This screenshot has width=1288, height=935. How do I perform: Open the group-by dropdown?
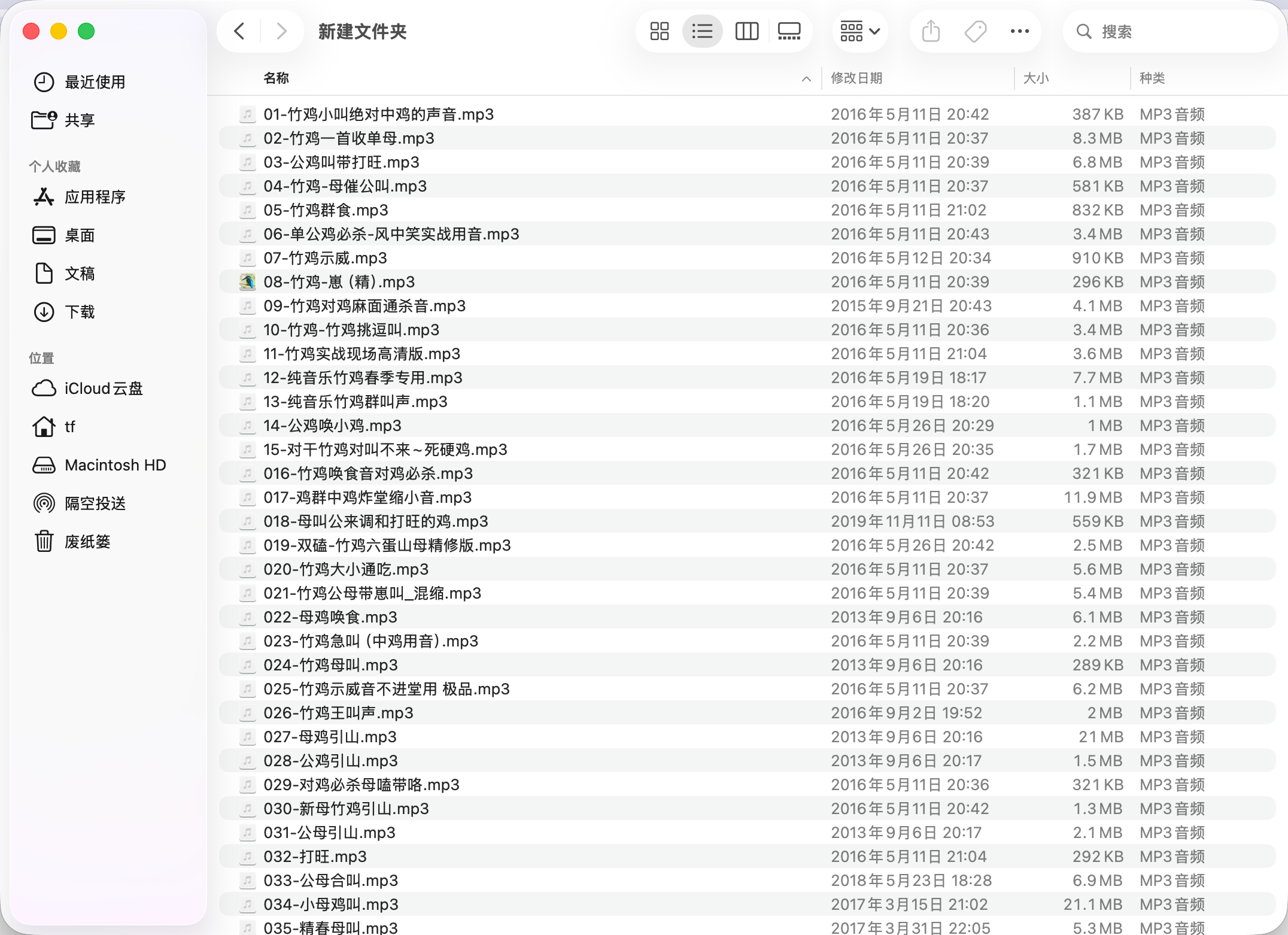[859, 31]
